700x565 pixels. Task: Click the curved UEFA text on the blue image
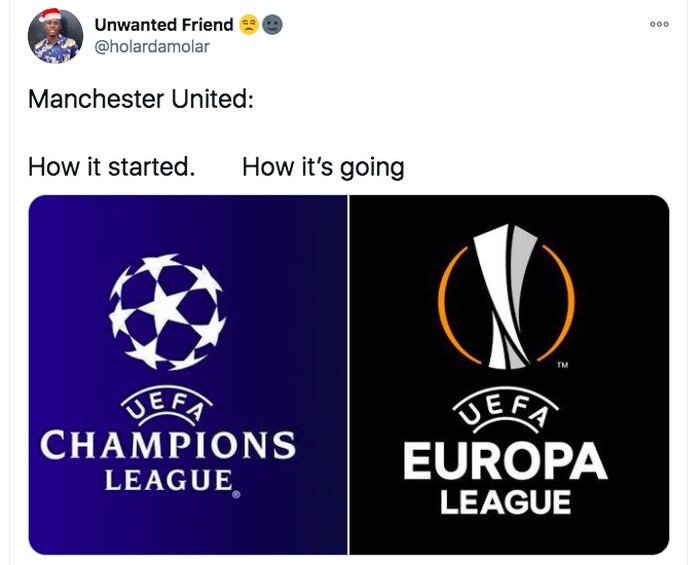point(167,407)
